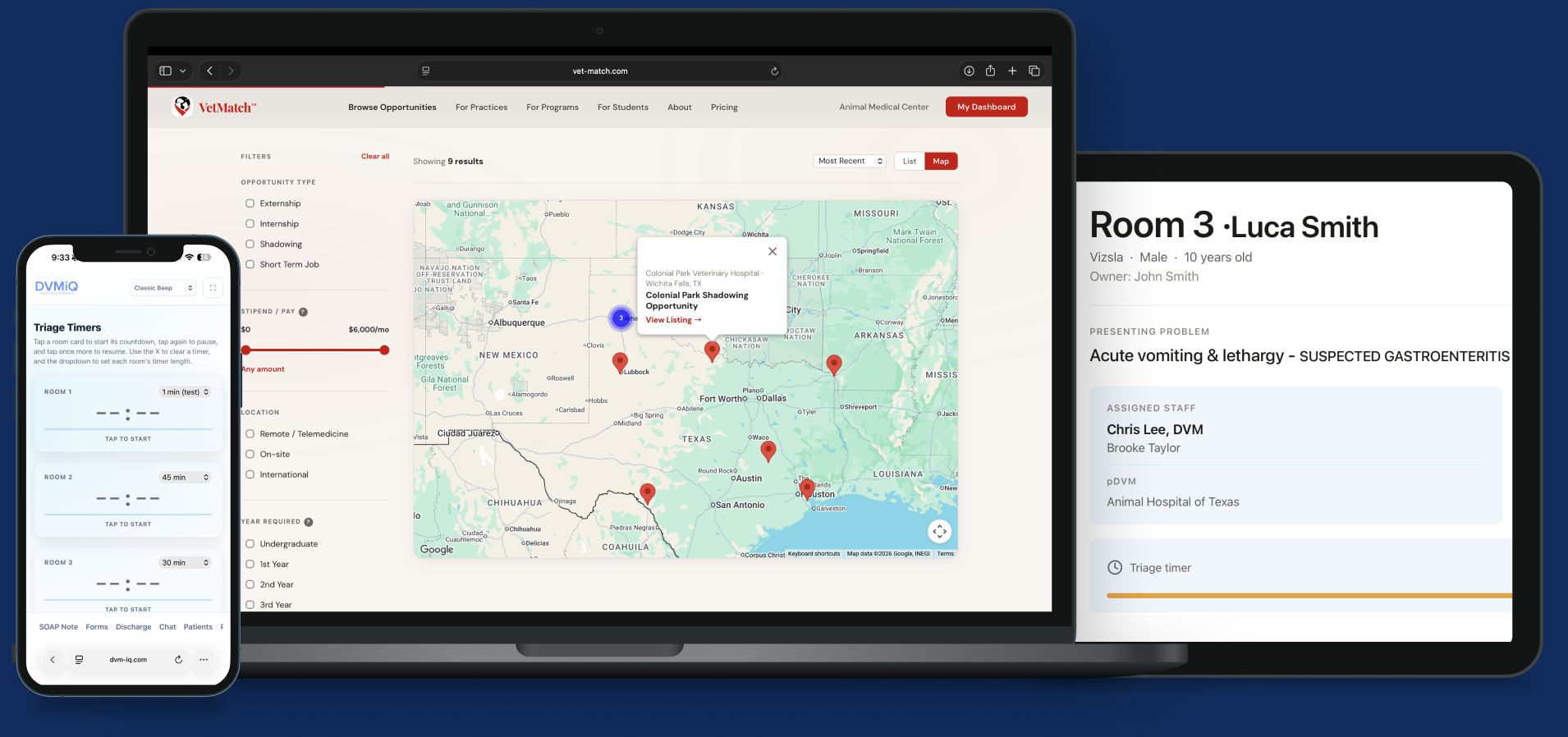Check the Internship filter
Image resolution: width=1568 pixels, height=737 pixels.
(x=250, y=224)
